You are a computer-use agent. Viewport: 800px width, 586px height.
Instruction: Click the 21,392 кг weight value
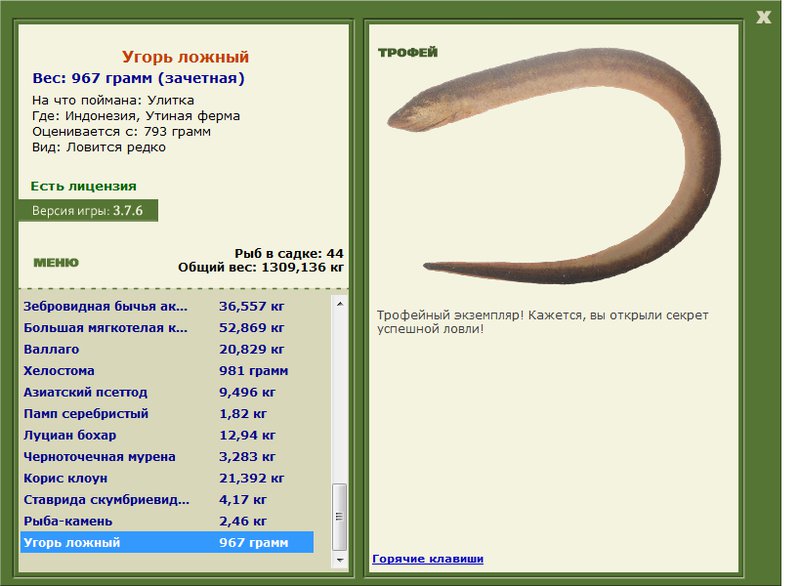[252, 478]
